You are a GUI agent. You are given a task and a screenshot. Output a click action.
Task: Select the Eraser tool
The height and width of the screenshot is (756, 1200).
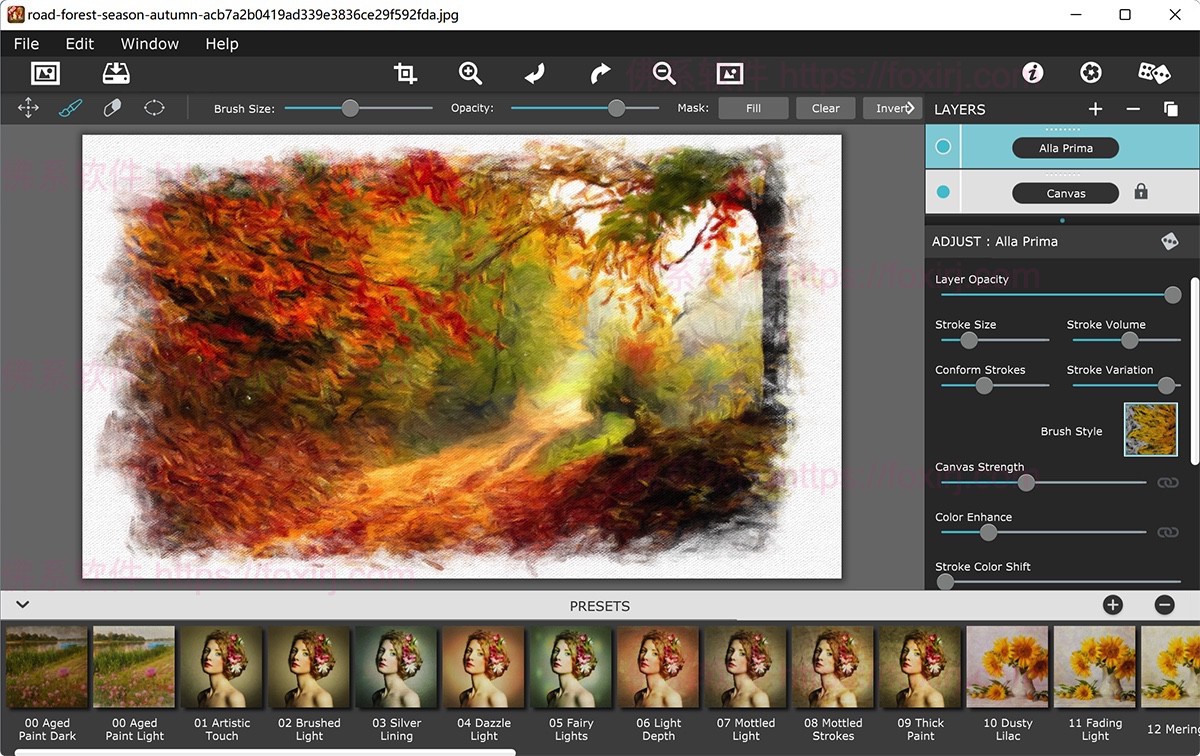tap(112, 107)
